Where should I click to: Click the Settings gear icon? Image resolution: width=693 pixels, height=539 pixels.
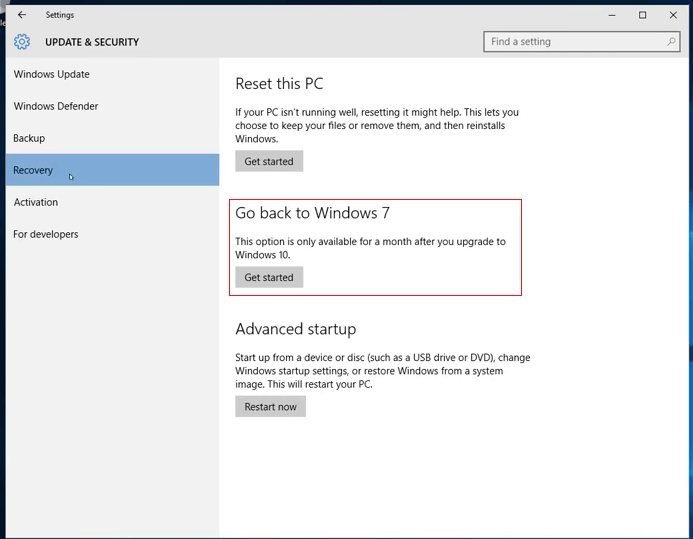pyautogui.click(x=22, y=42)
